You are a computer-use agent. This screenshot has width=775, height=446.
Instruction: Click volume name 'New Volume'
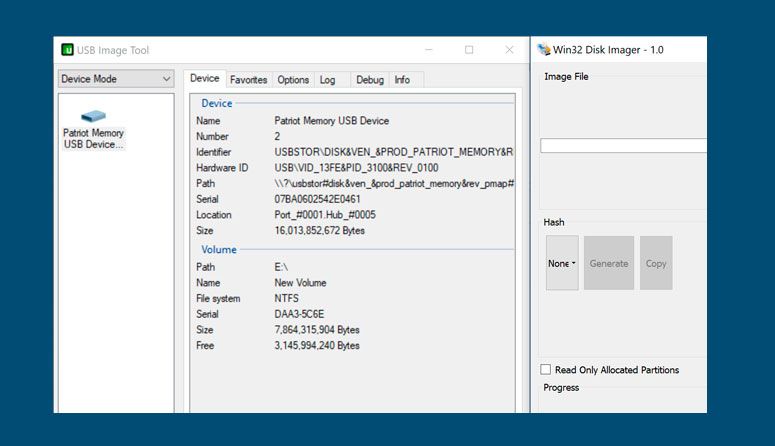[x=301, y=283]
